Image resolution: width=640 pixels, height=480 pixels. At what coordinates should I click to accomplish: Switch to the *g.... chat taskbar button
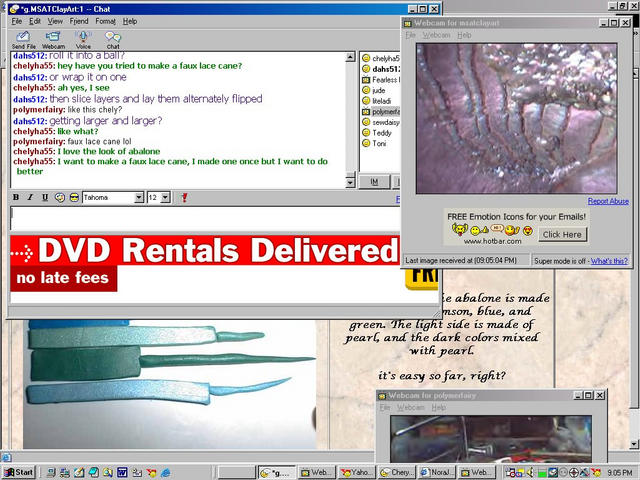click(x=277, y=472)
